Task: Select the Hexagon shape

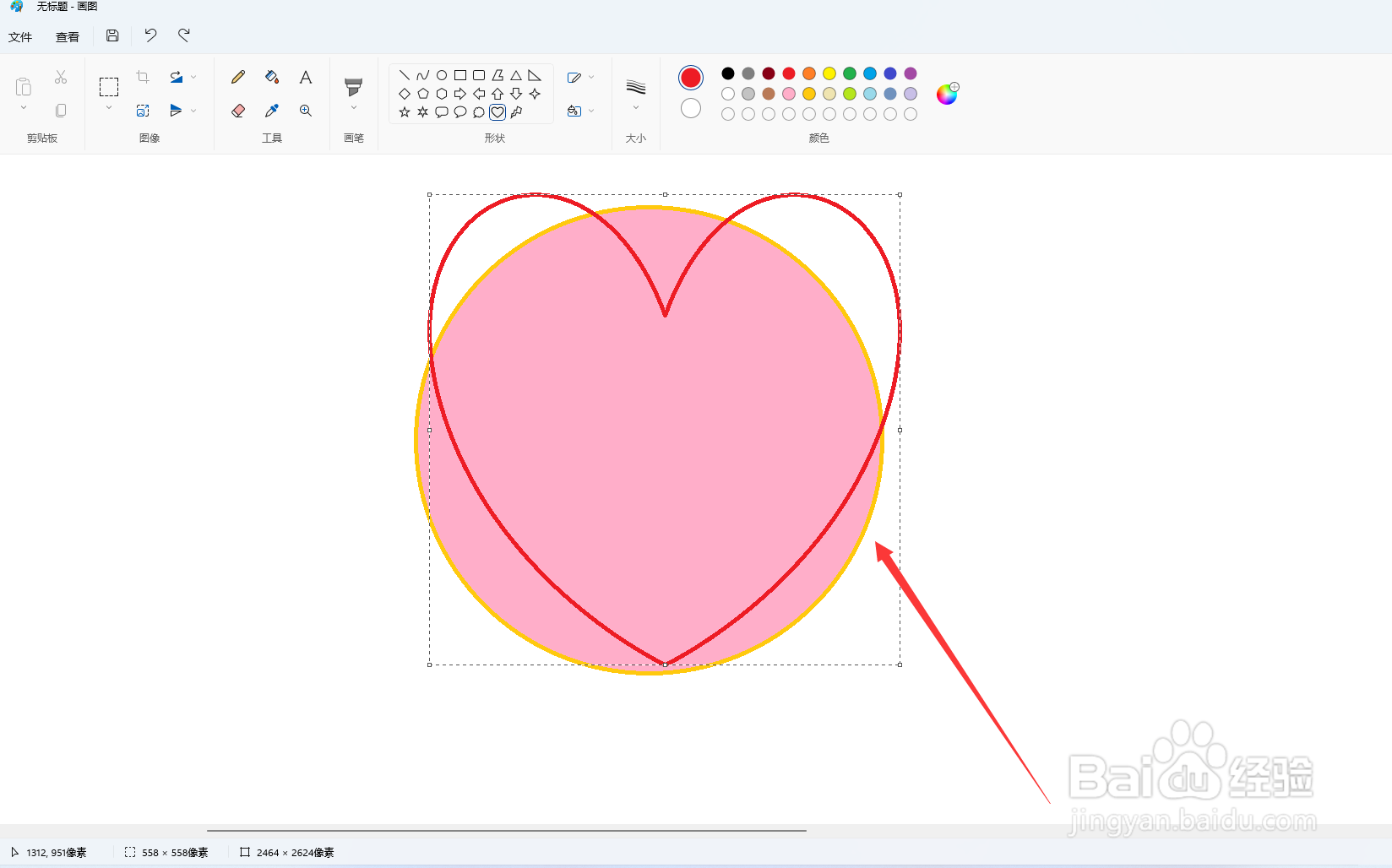Action: [x=442, y=94]
